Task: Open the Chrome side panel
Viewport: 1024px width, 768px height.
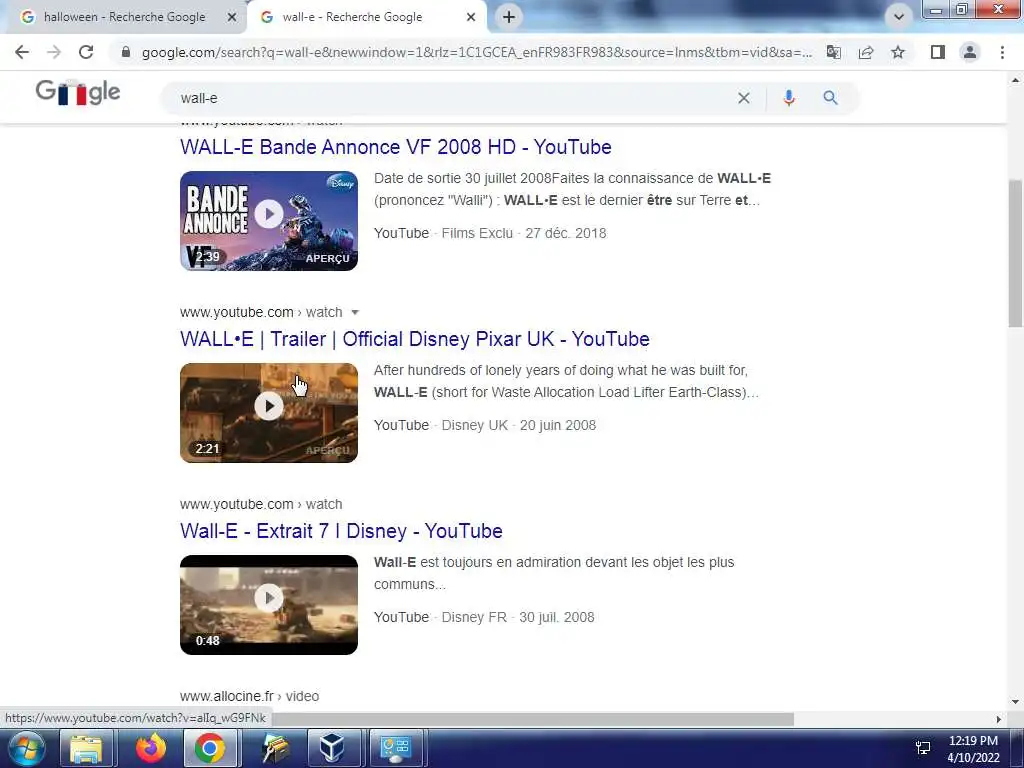Action: click(x=938, y=52)
